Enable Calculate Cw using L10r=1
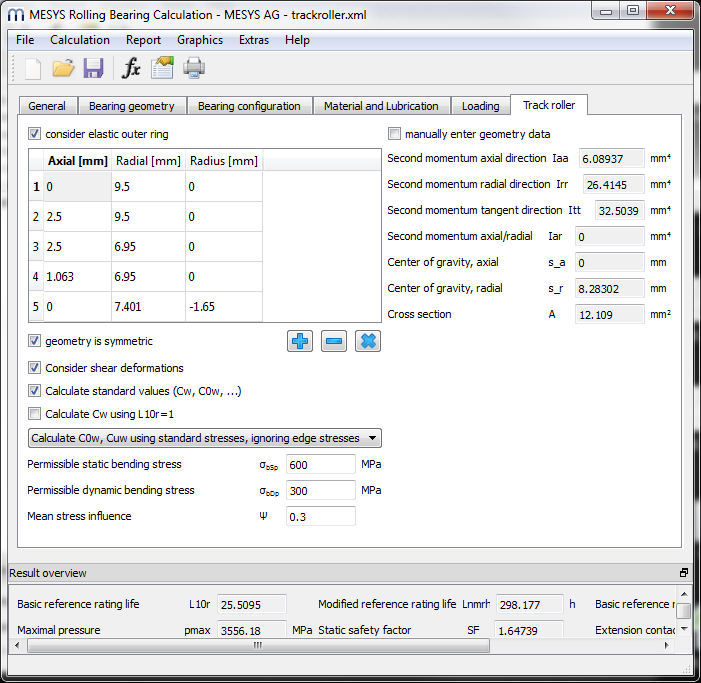The height and width of the screenshot is (683, 701). point(36,414)
